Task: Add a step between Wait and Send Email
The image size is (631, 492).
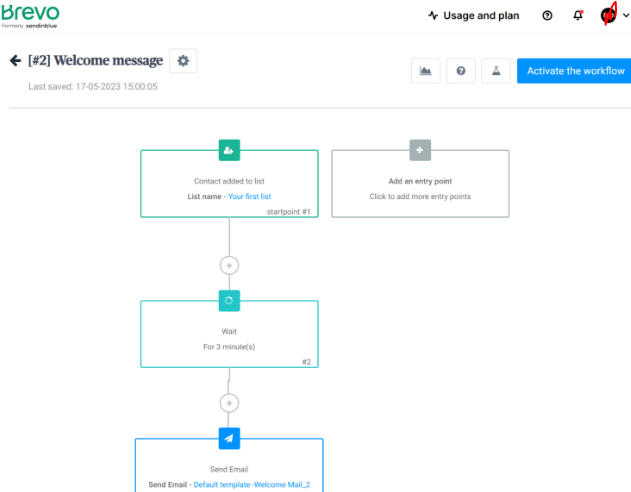Action: [x=229, y=403]
